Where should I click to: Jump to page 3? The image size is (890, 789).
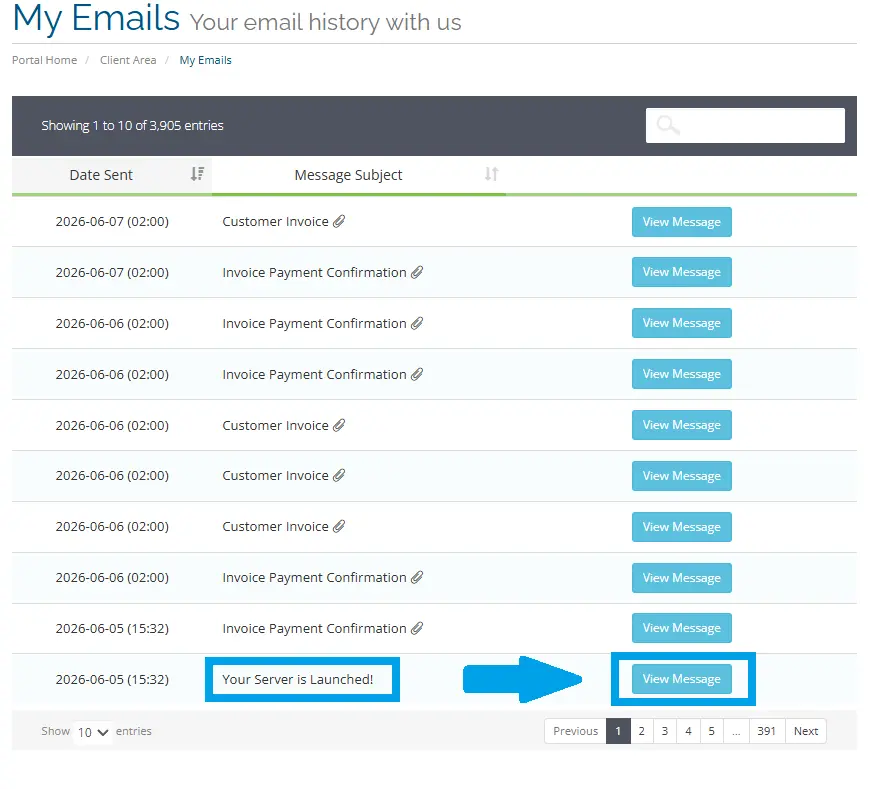[665, 731]
